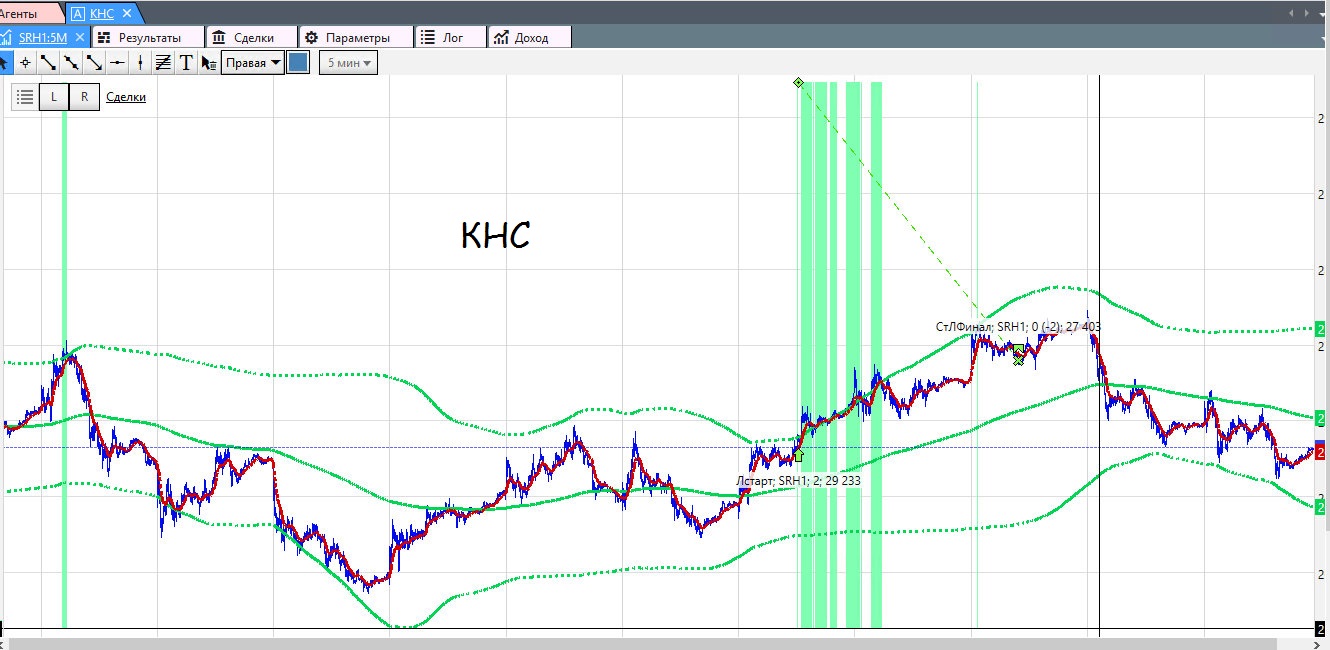Click the Сделки link under toolbar
1330x650 pixels.
[x=126, y=97]
